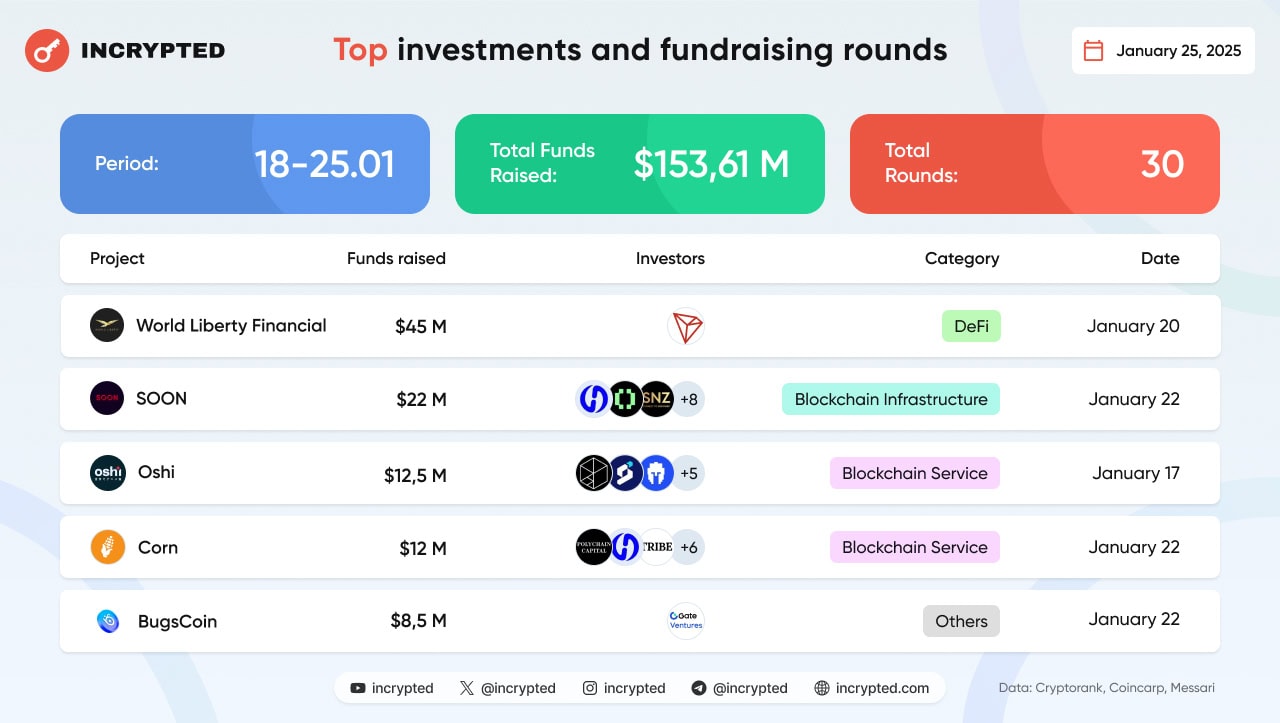Click the calendar icon beside the date

1094,50
